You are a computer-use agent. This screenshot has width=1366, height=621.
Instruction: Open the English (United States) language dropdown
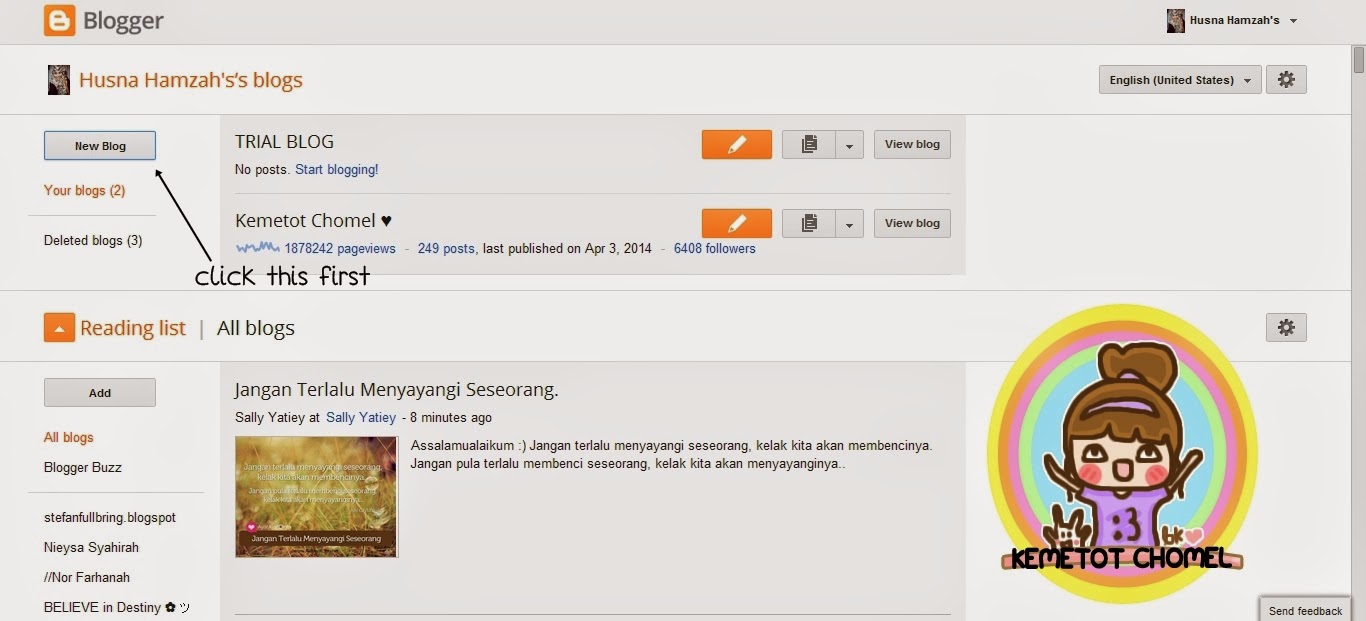click(1180, 80)
